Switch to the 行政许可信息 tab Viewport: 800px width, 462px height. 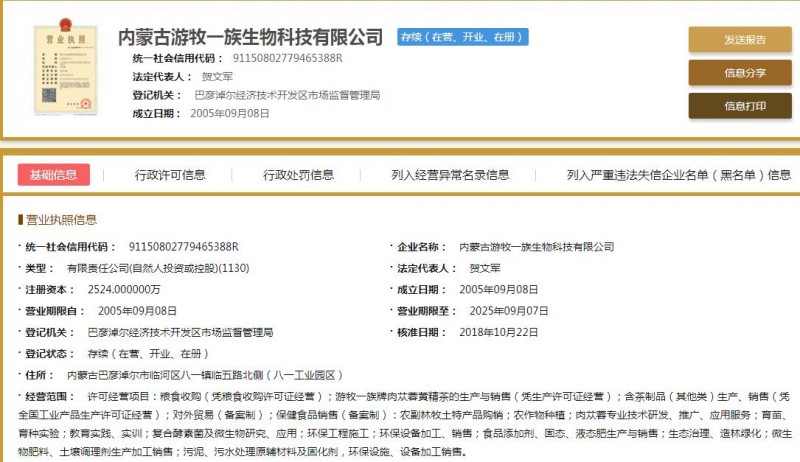point(170,175)
